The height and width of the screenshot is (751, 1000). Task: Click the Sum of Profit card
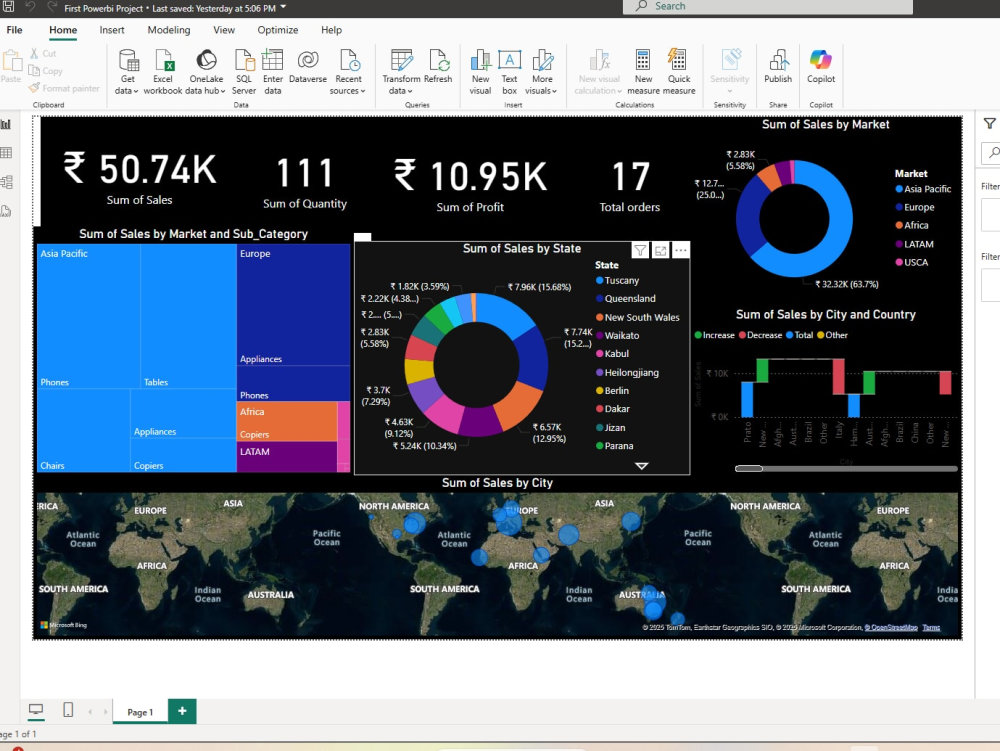coord(470,184)
